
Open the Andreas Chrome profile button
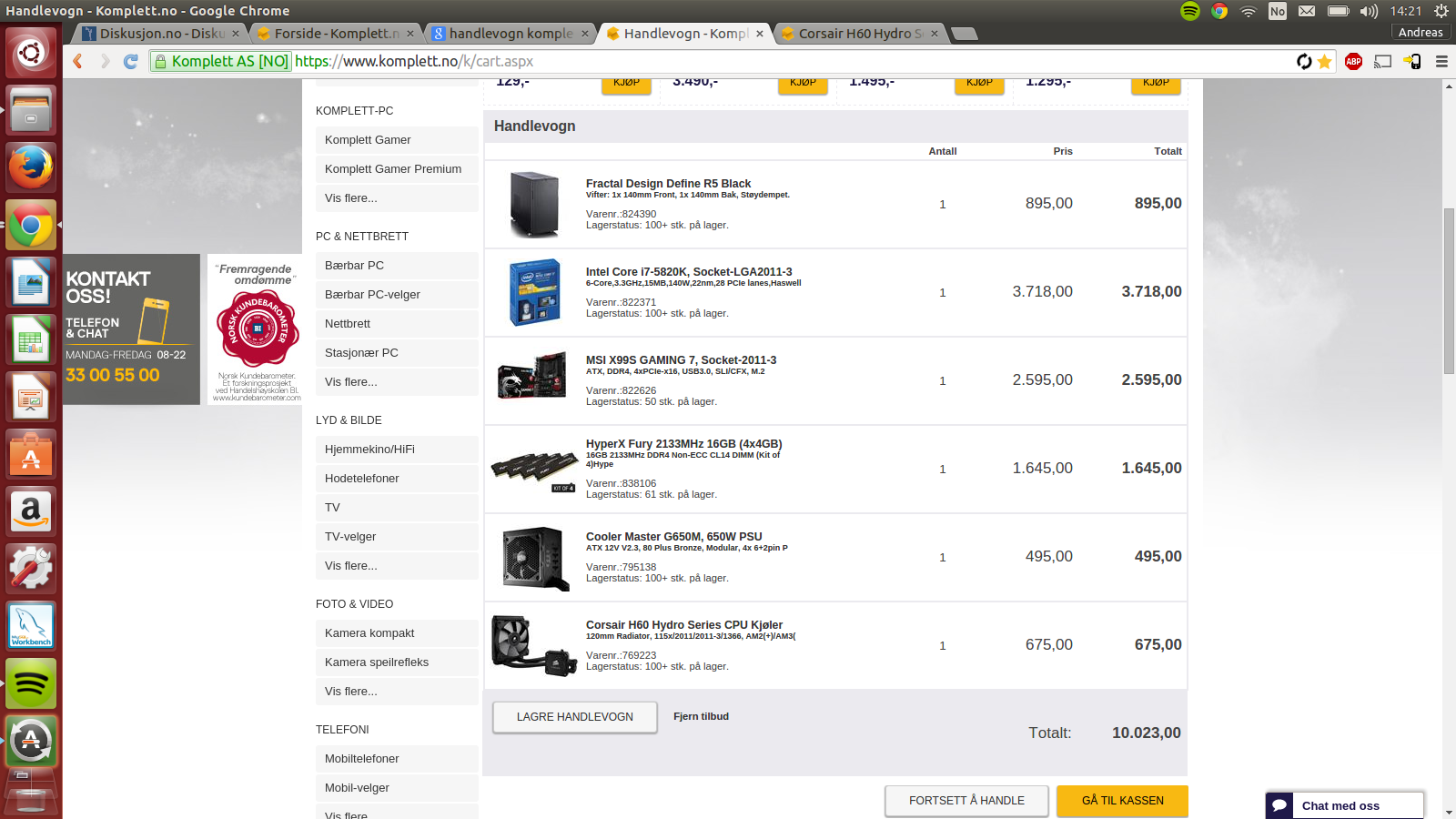[x=1421, y=33]
